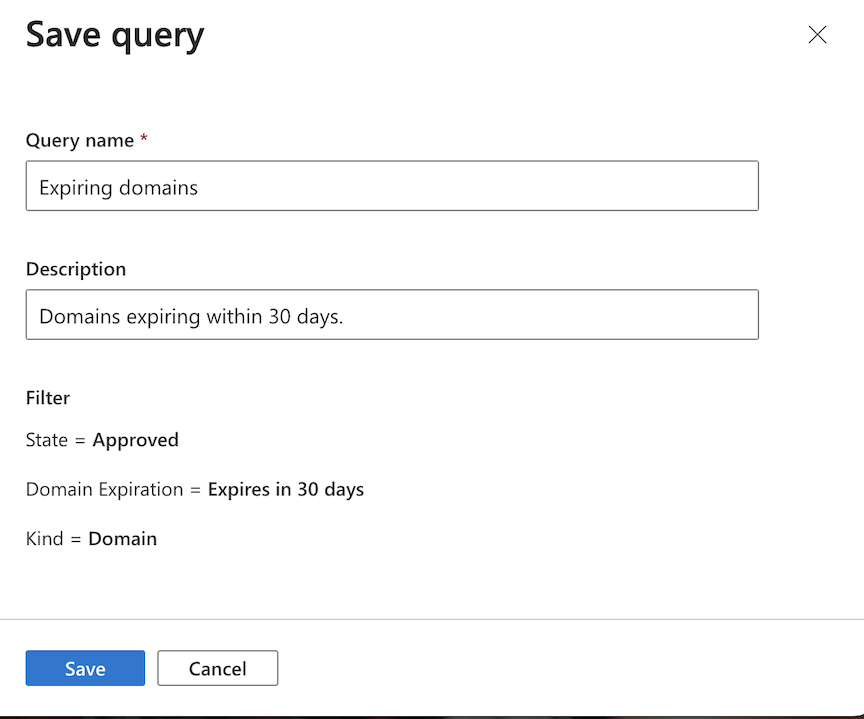The width and height of the screenshot is (864, 719).
Task: Dismiss the dialog using the X icon
Action: click(x=817, y=35)
